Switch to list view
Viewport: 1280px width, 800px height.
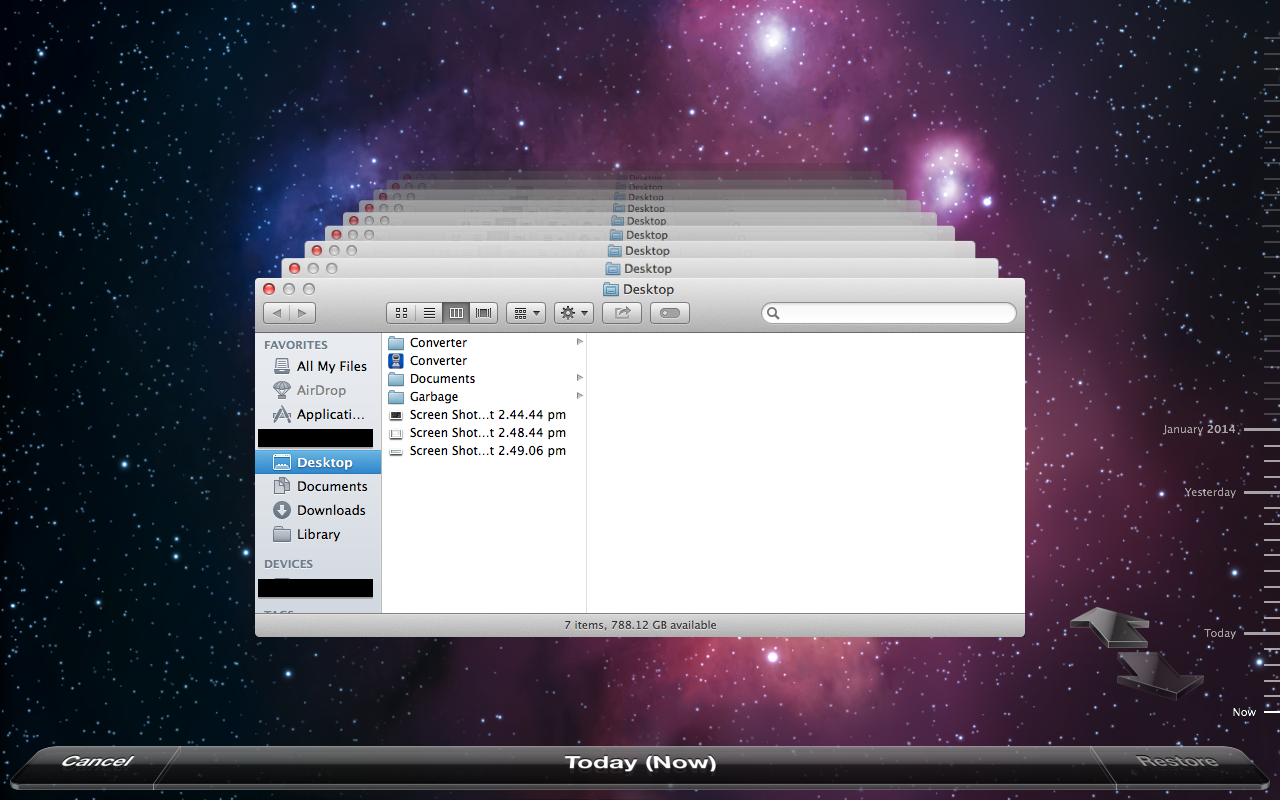[429, 313]
